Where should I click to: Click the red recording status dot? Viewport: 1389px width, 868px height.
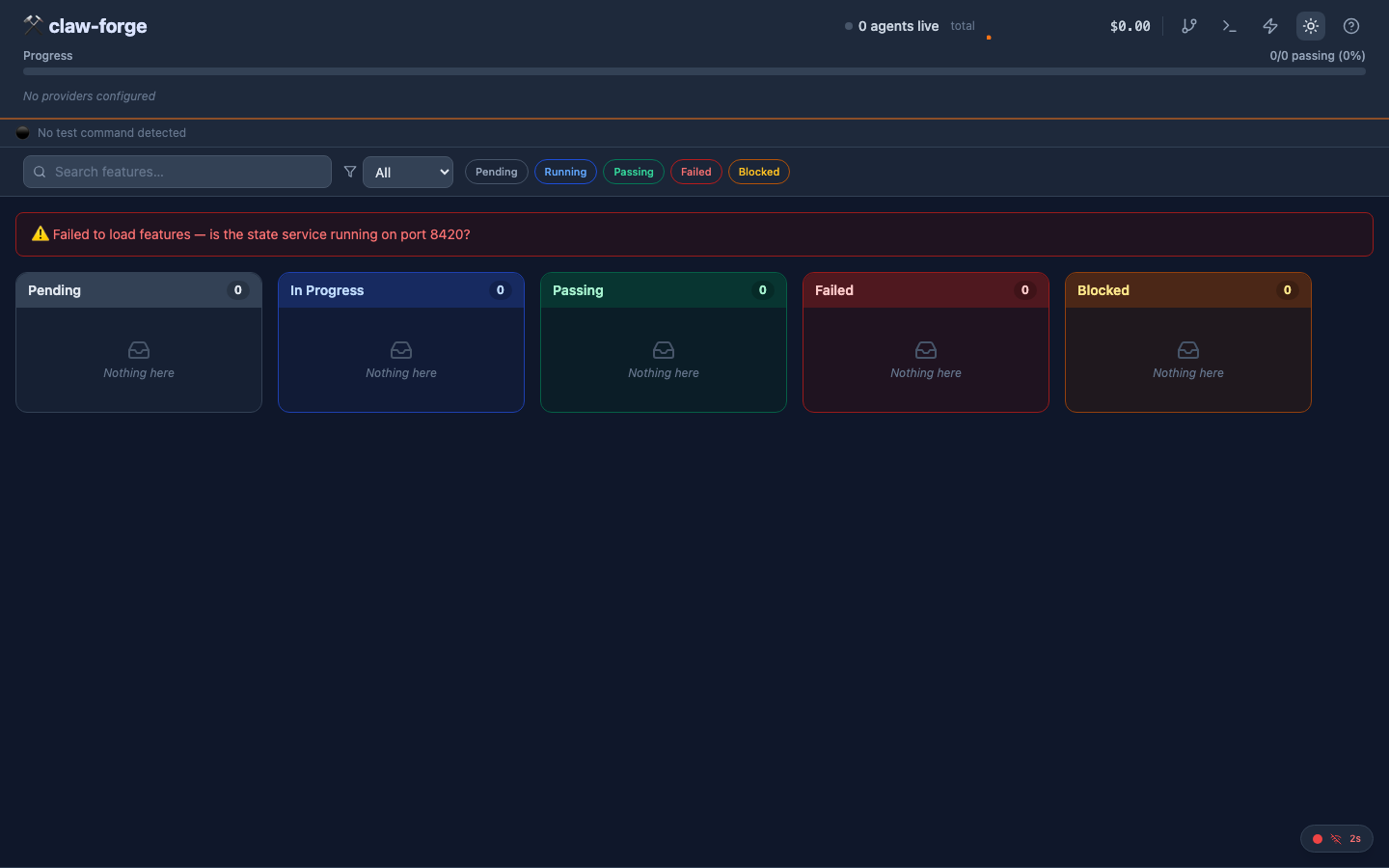pyautogui.click(x=1318, y=838)
